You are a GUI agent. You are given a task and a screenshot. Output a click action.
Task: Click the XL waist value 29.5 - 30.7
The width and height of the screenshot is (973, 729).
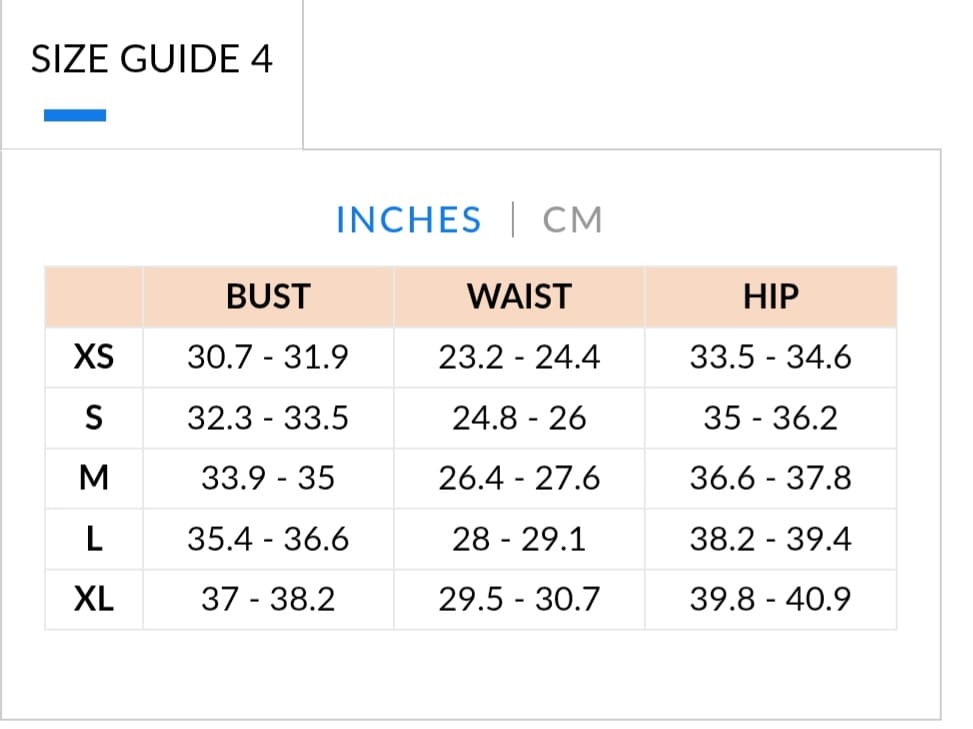(x=519, y=600)
